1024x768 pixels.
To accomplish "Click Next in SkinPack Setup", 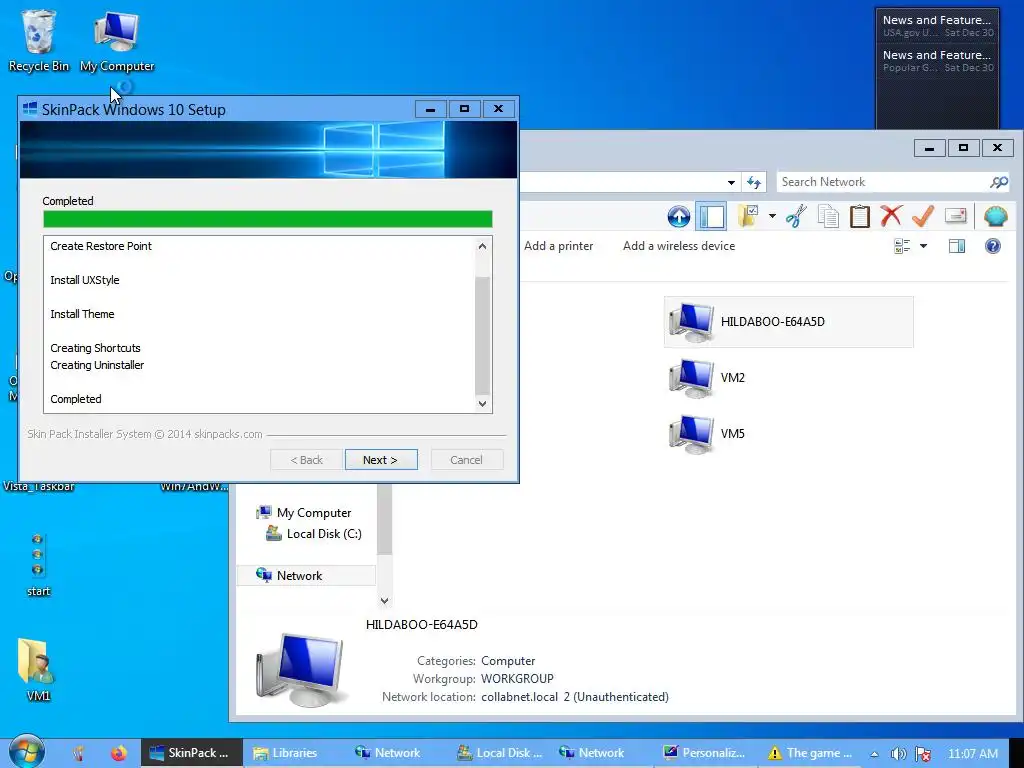I will click(381, 460).
